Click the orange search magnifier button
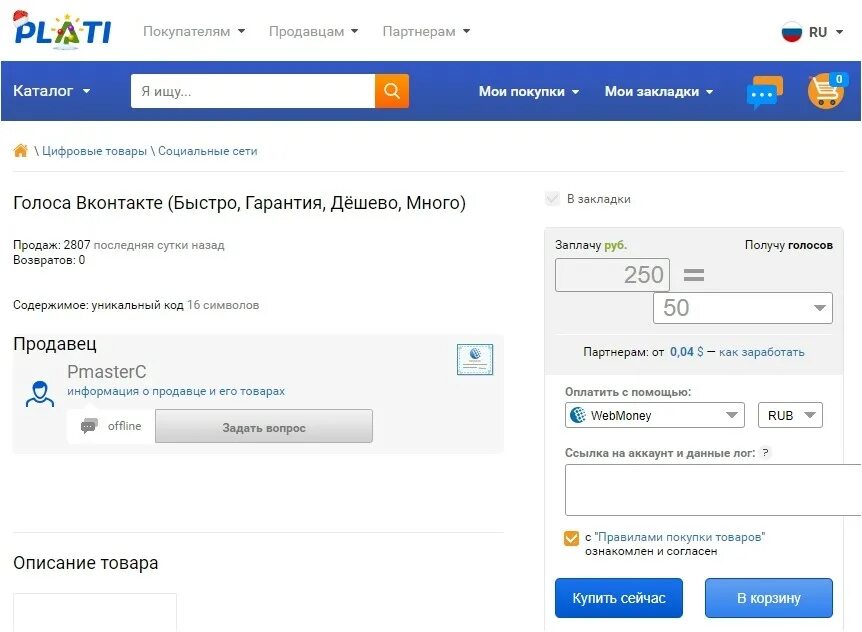The width and height of the screenshot is (862, 632). 392,91
